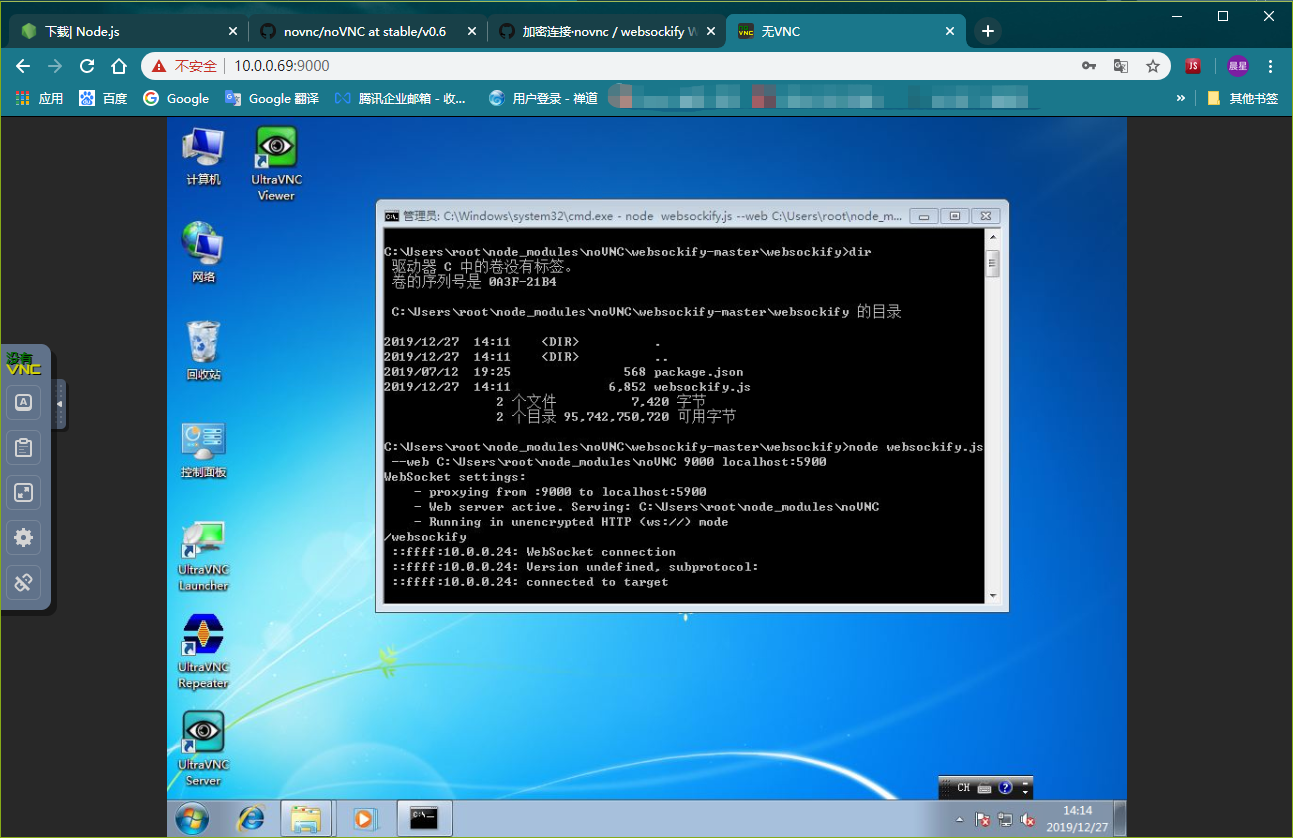The width and height of the screenshot is (1293, 838).
Task: Click cmd window title bar icon
Action: pyautogui.click(x=392, y=215)
